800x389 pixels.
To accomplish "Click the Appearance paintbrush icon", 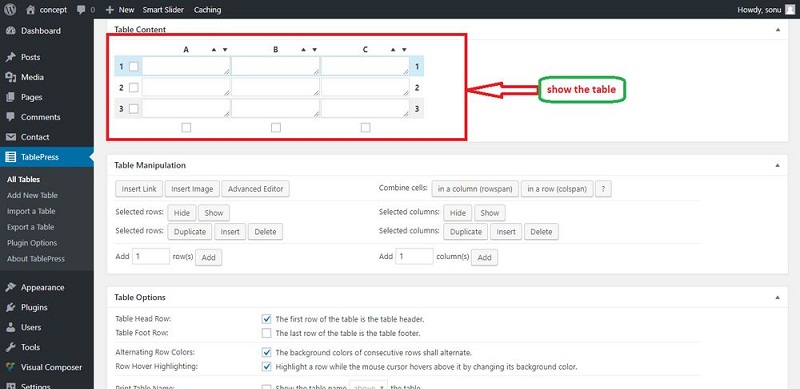I will click(10, 287).
